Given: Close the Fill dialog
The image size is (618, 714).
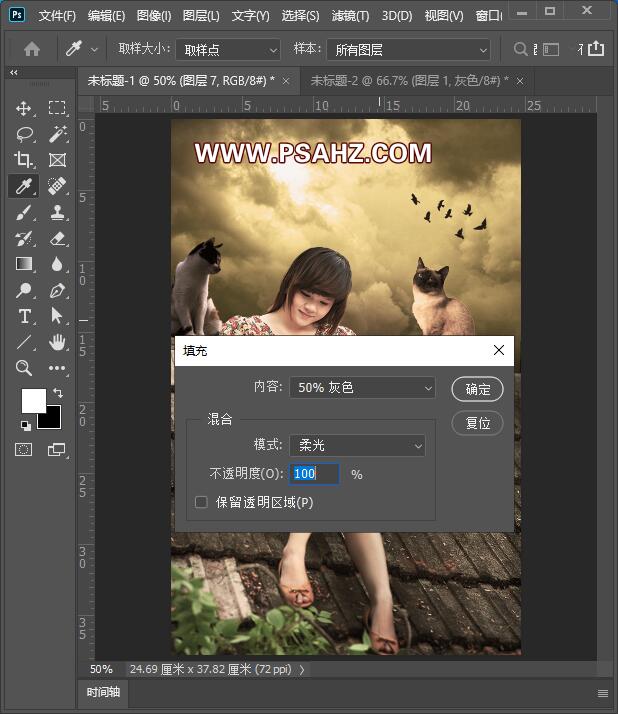Looking at the screenshot, I should (499, 350).
